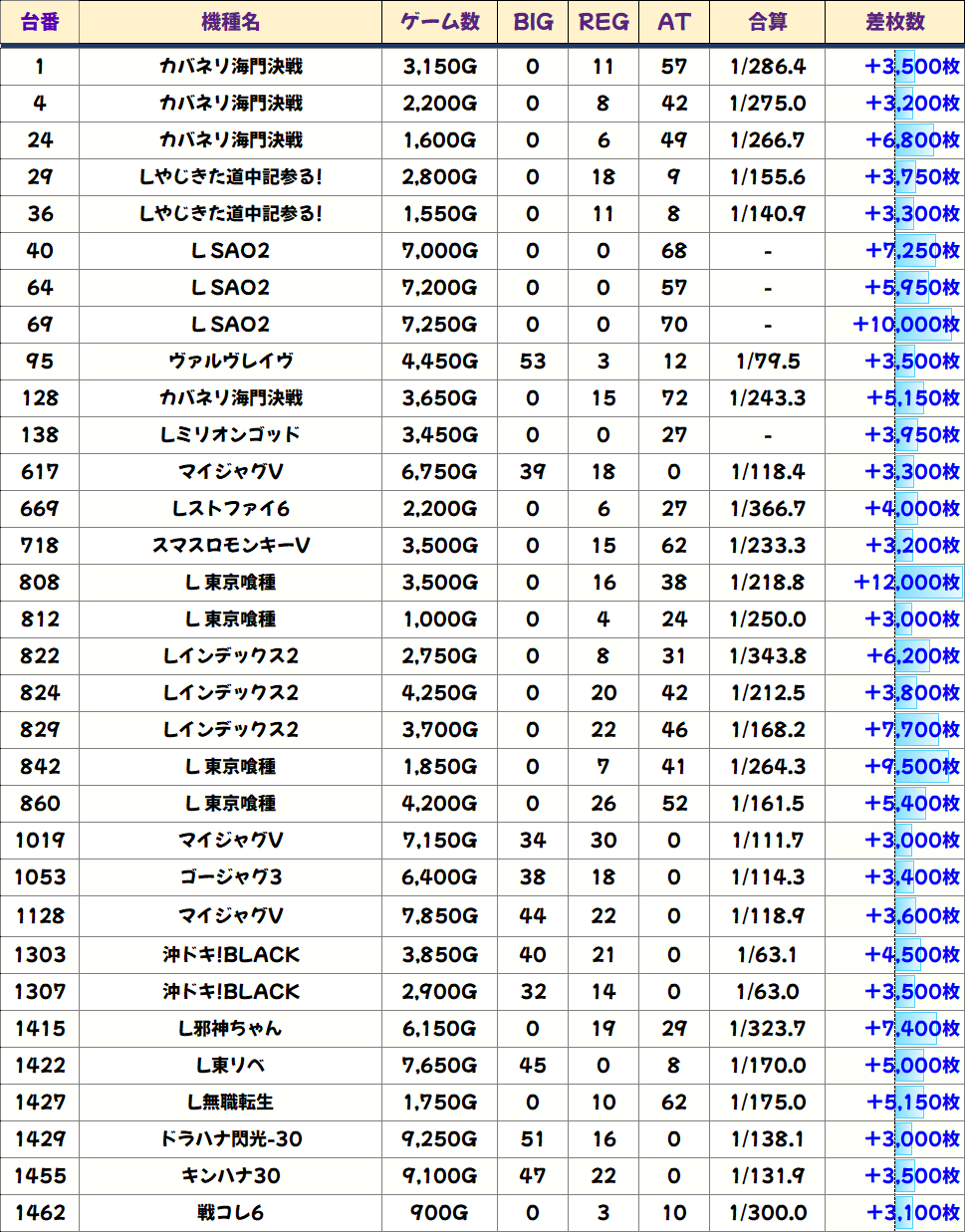Click 9,100G in machine 1455 row
This screenshot has width=965, height=1232.
coord(439,1175)
